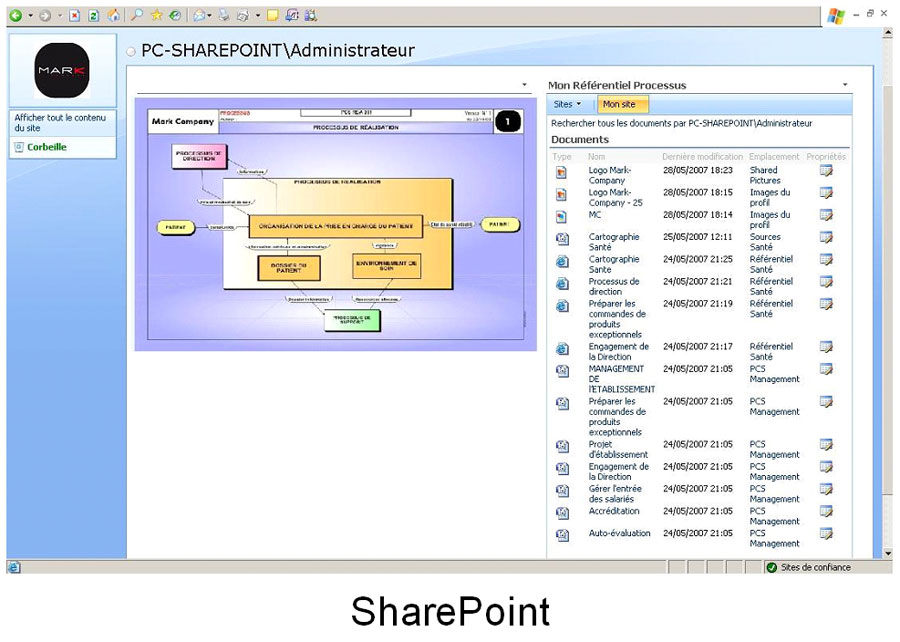Click the 25/05/2007 12:11 date cell
900x642 pixels.
point(698,236)
